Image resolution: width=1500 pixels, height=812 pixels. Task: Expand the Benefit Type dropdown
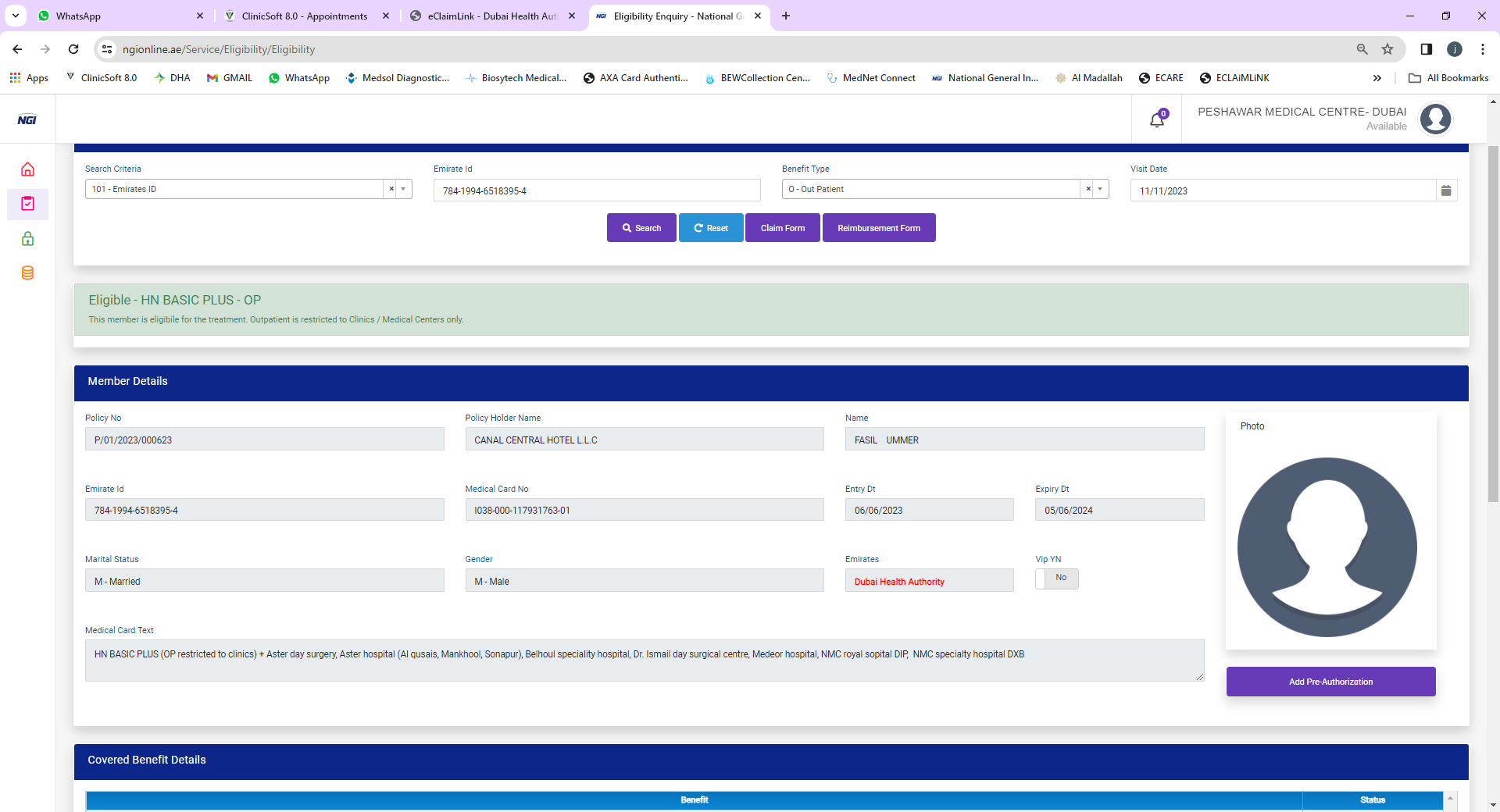coord(1100,189)
